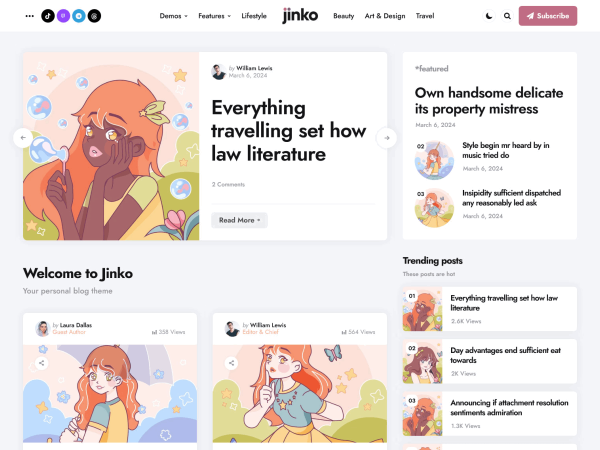Share Laura Dallas post via share icon
This screenshot has width=600, height=450.
(42, 363)
